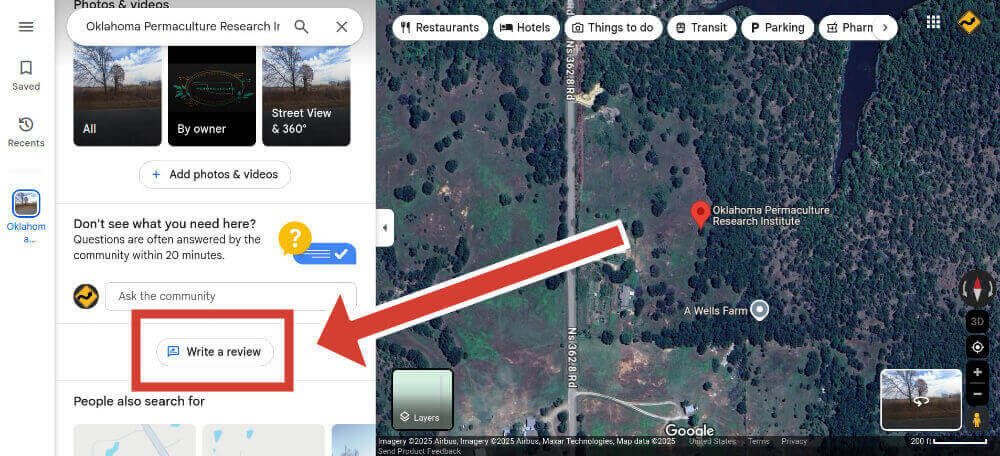1000x456 pixels.
Task: Switch map type via Layers tile
Action: point(422,399)
